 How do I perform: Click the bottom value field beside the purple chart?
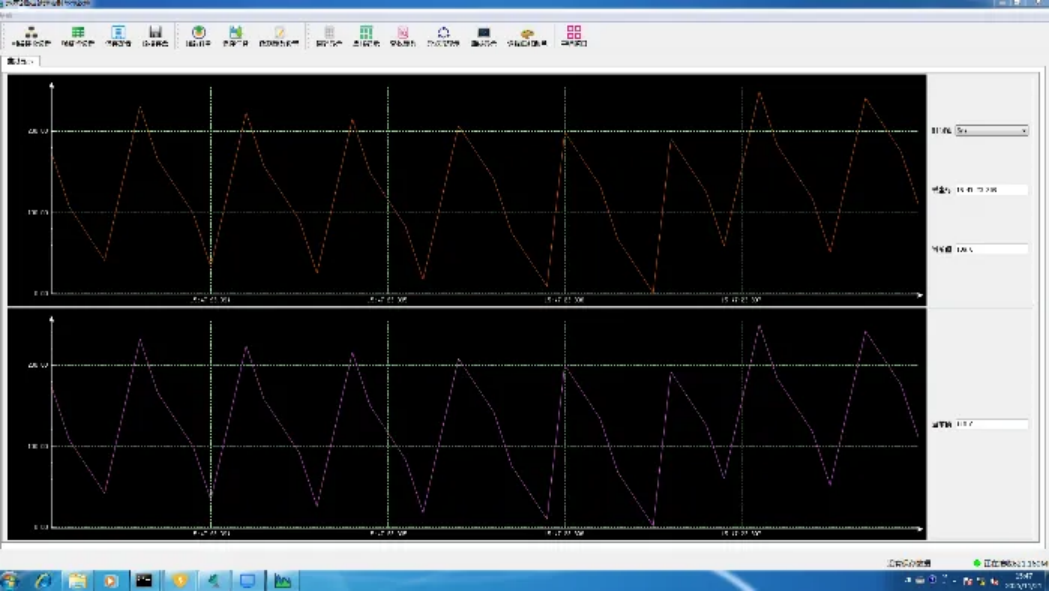pyautogui.click(x=991, y=425)
